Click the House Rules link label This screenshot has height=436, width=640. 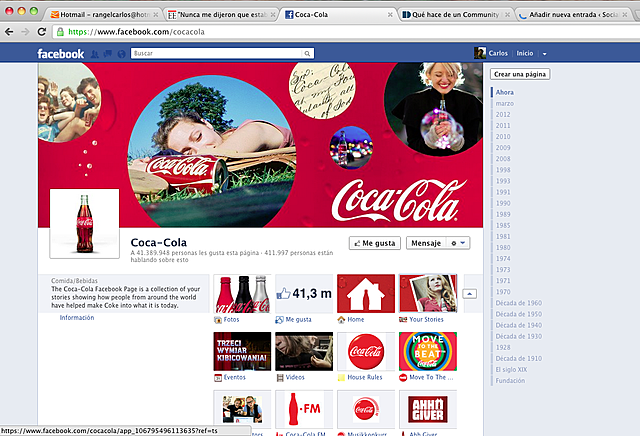[365, 378]
